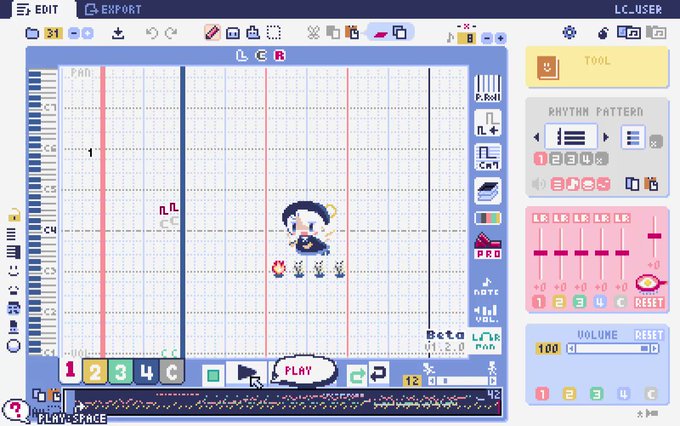Click the bomb icon

(x=603, y=33)
